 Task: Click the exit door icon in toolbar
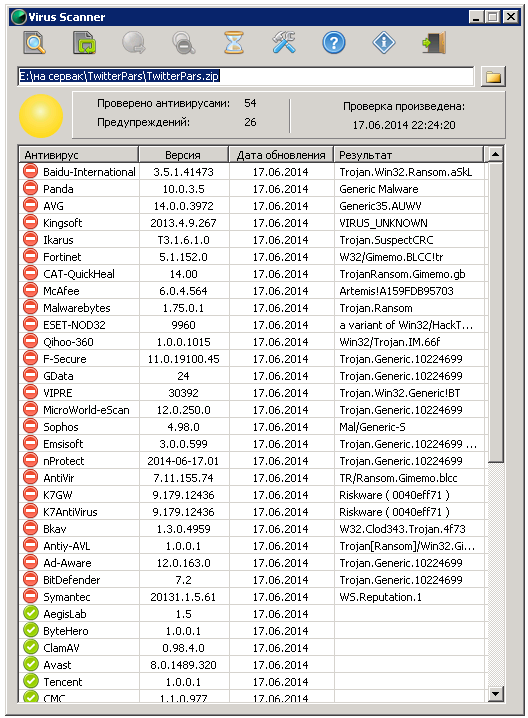[434, 43]
